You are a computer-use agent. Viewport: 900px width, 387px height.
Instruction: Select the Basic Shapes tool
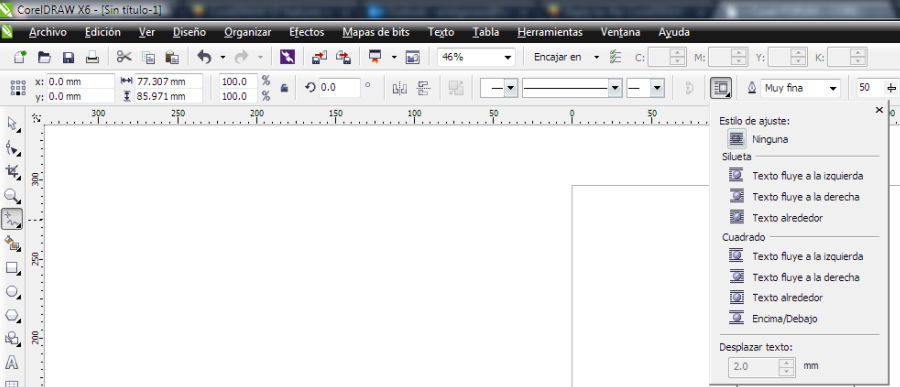tap(13, 339)
